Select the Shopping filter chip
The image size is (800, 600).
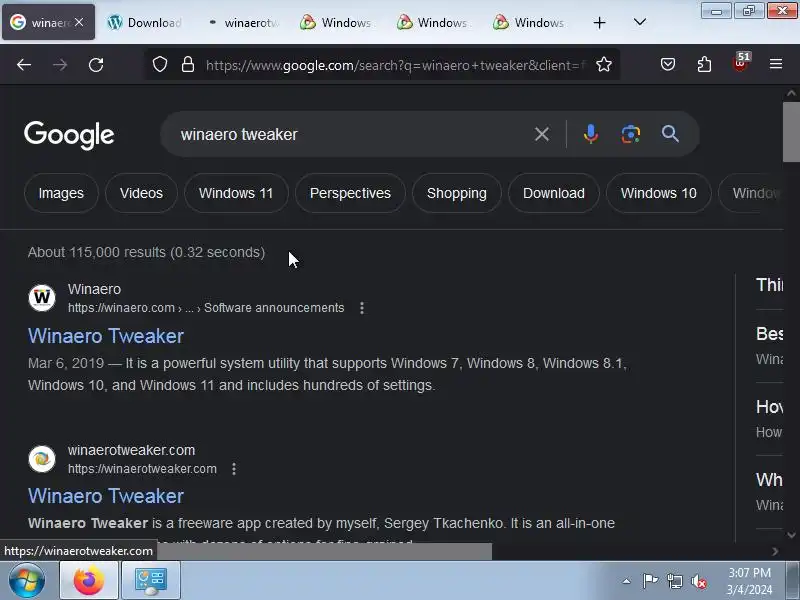[457, 193]
